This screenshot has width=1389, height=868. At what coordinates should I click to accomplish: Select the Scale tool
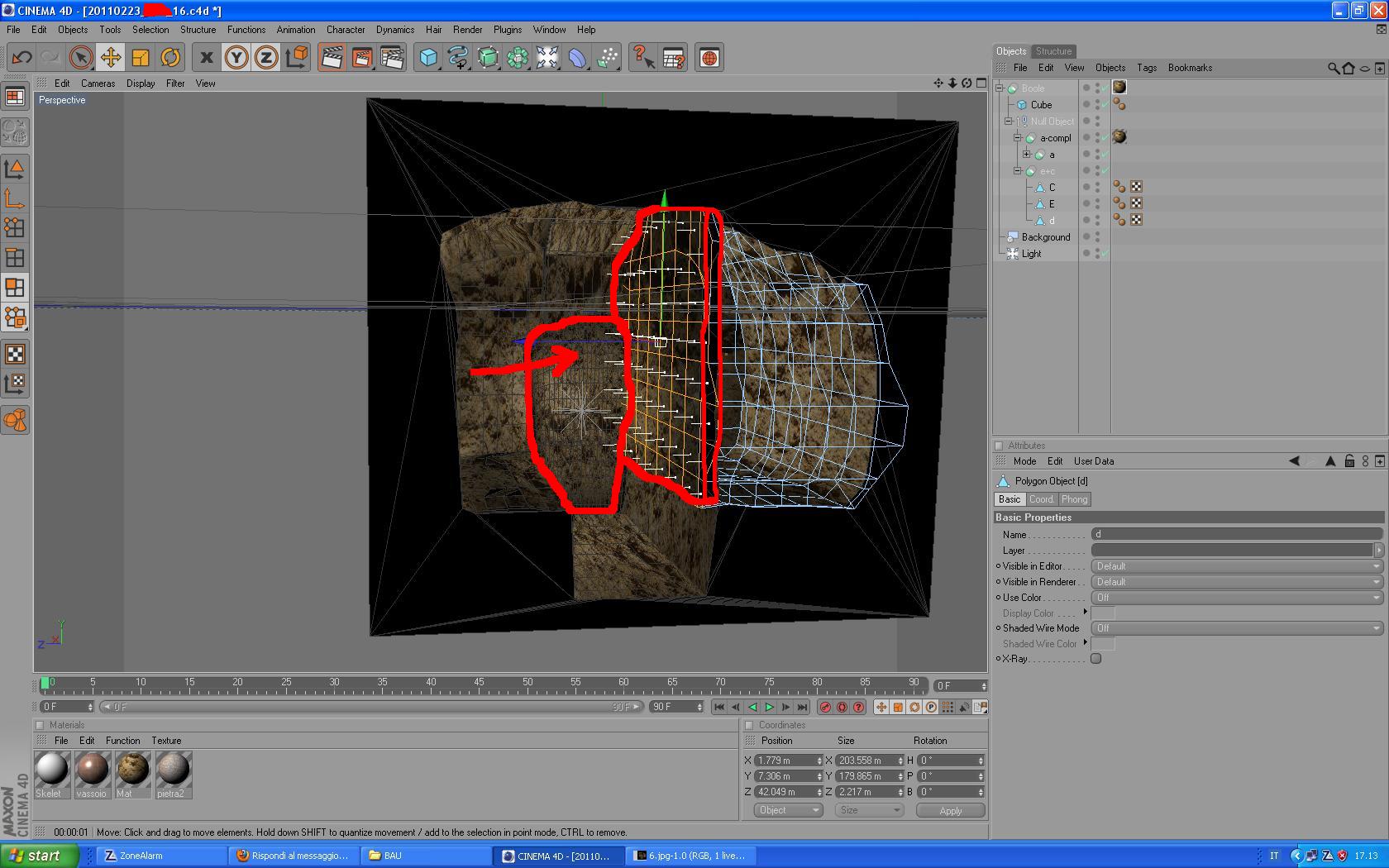pos(141,58)
